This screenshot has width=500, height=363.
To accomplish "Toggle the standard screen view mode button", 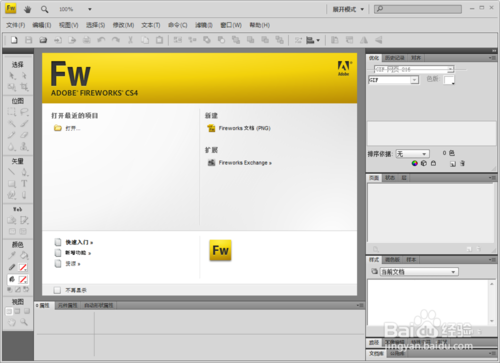I will [9, 311].
